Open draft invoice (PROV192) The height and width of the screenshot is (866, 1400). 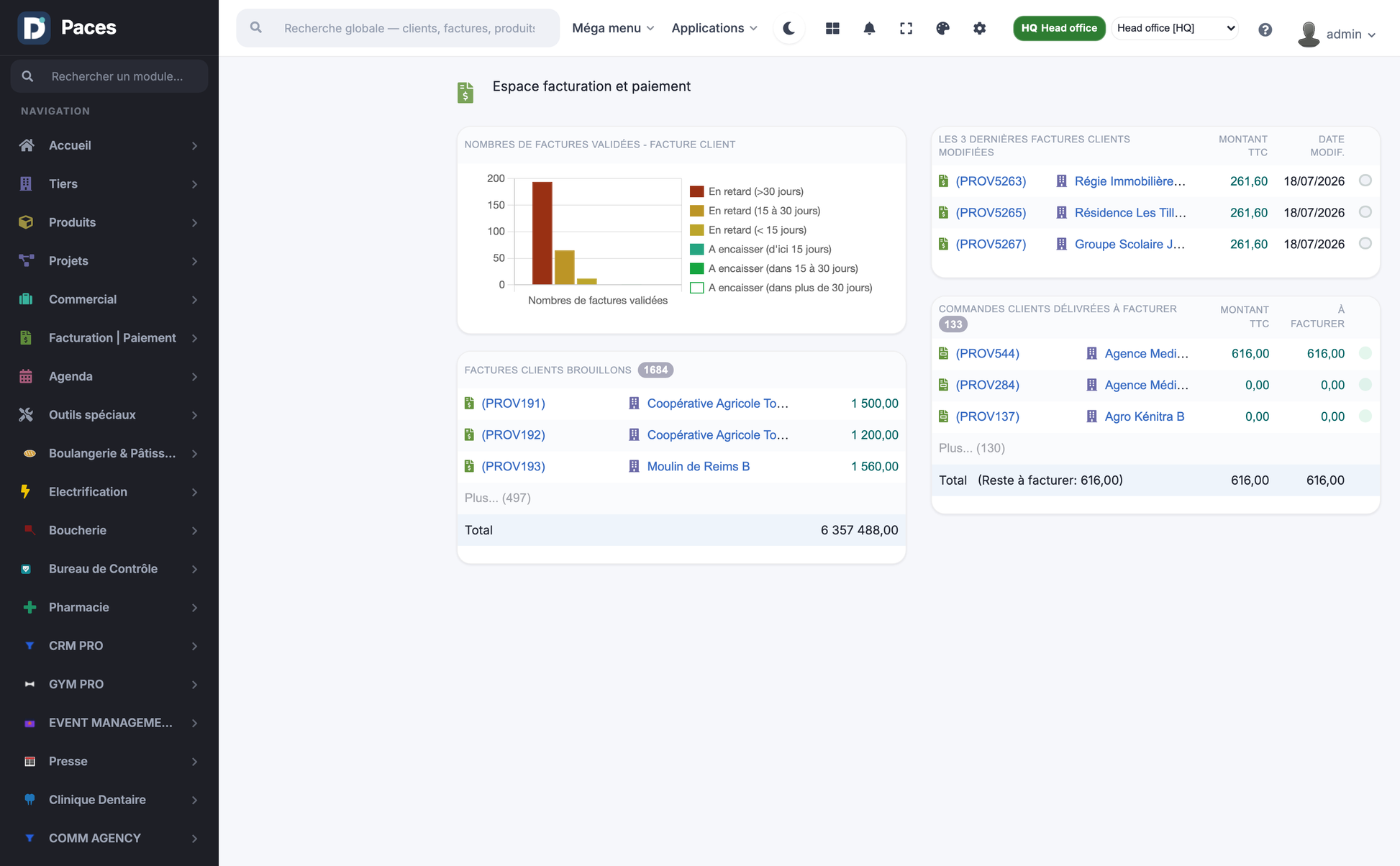513,434
